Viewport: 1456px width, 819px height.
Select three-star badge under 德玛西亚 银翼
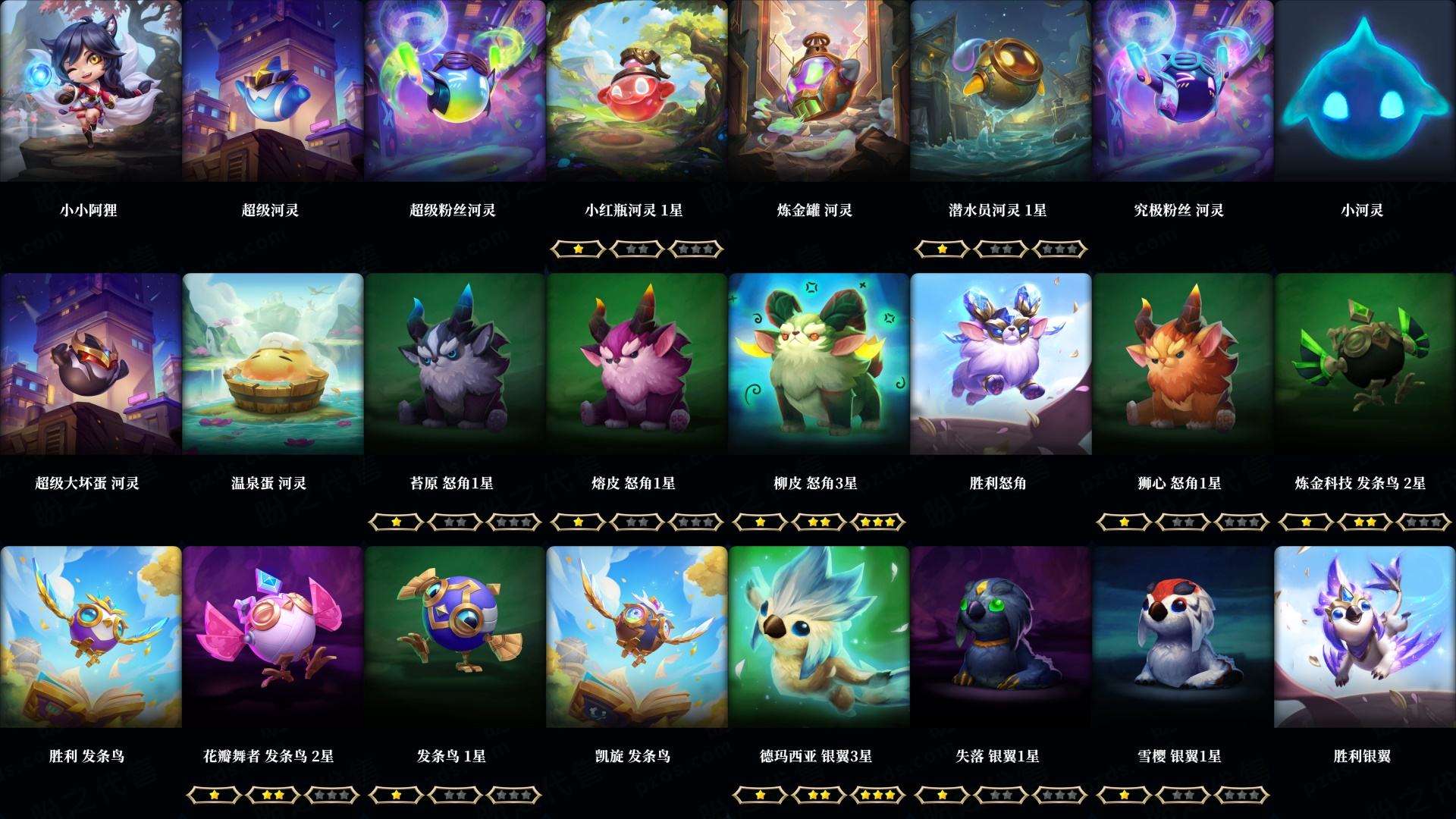[879, 795]
